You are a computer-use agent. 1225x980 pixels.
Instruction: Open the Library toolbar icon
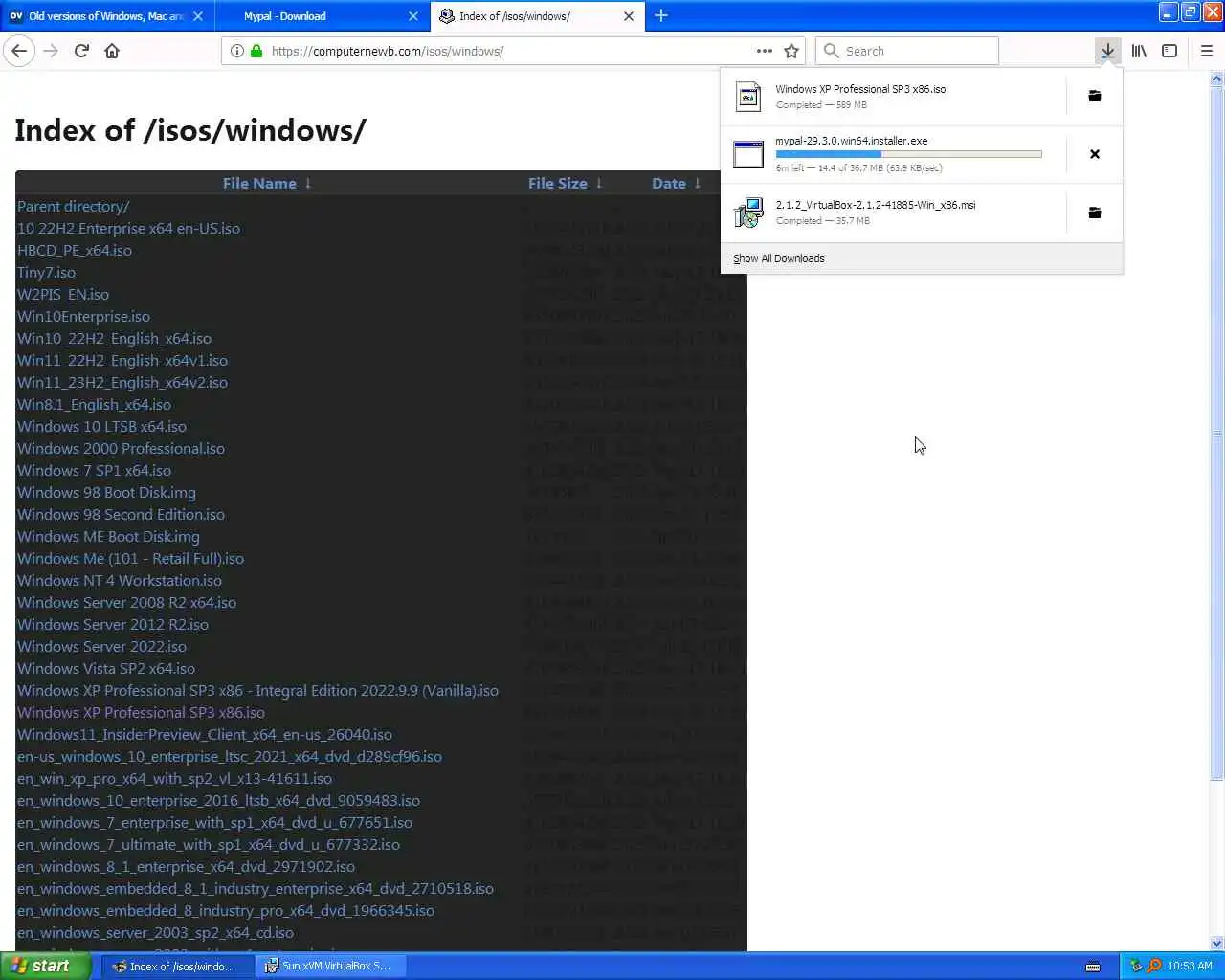point(1139,51)
